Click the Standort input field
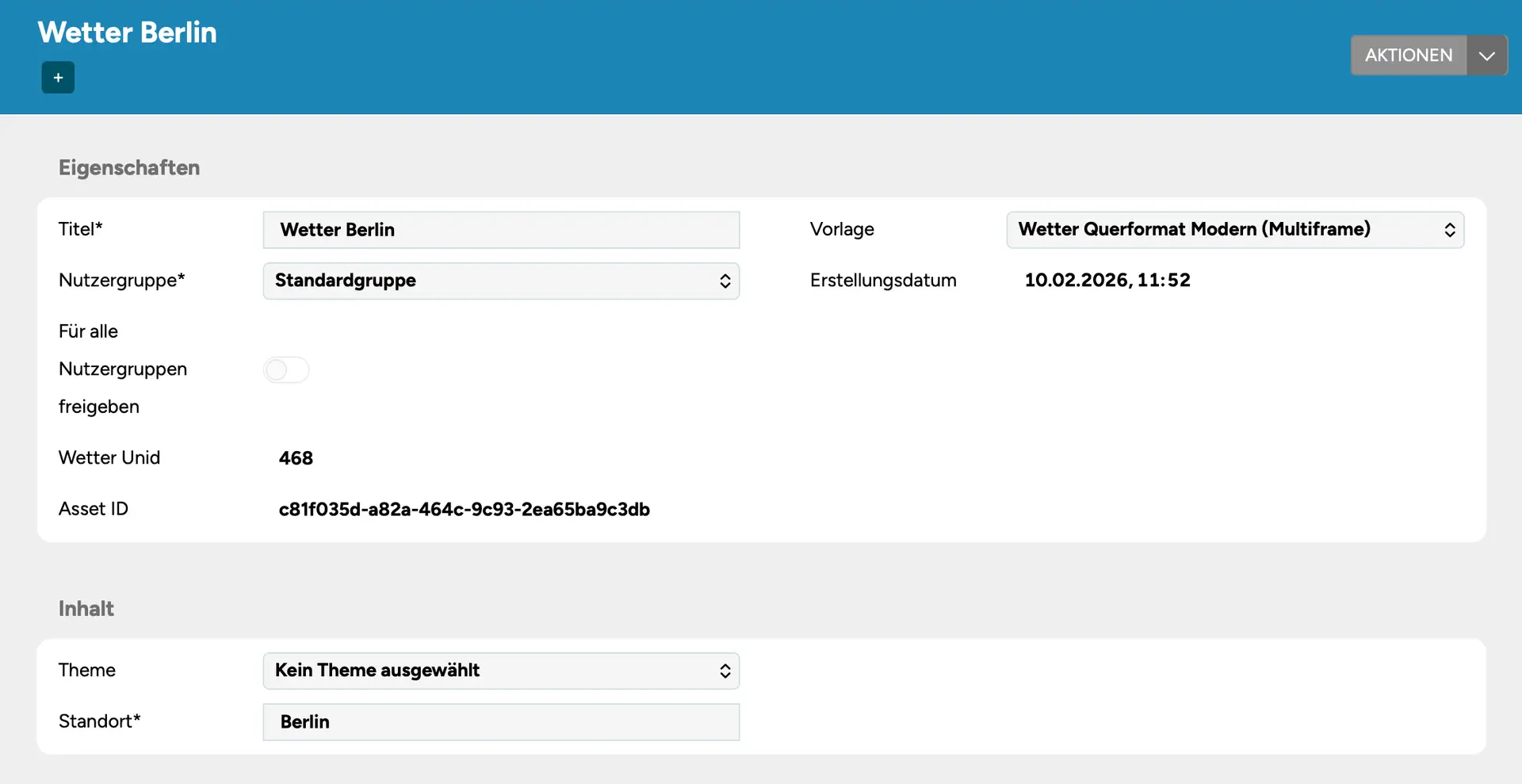The height and width of the screenshot is (784, 1522). point(501,722)
